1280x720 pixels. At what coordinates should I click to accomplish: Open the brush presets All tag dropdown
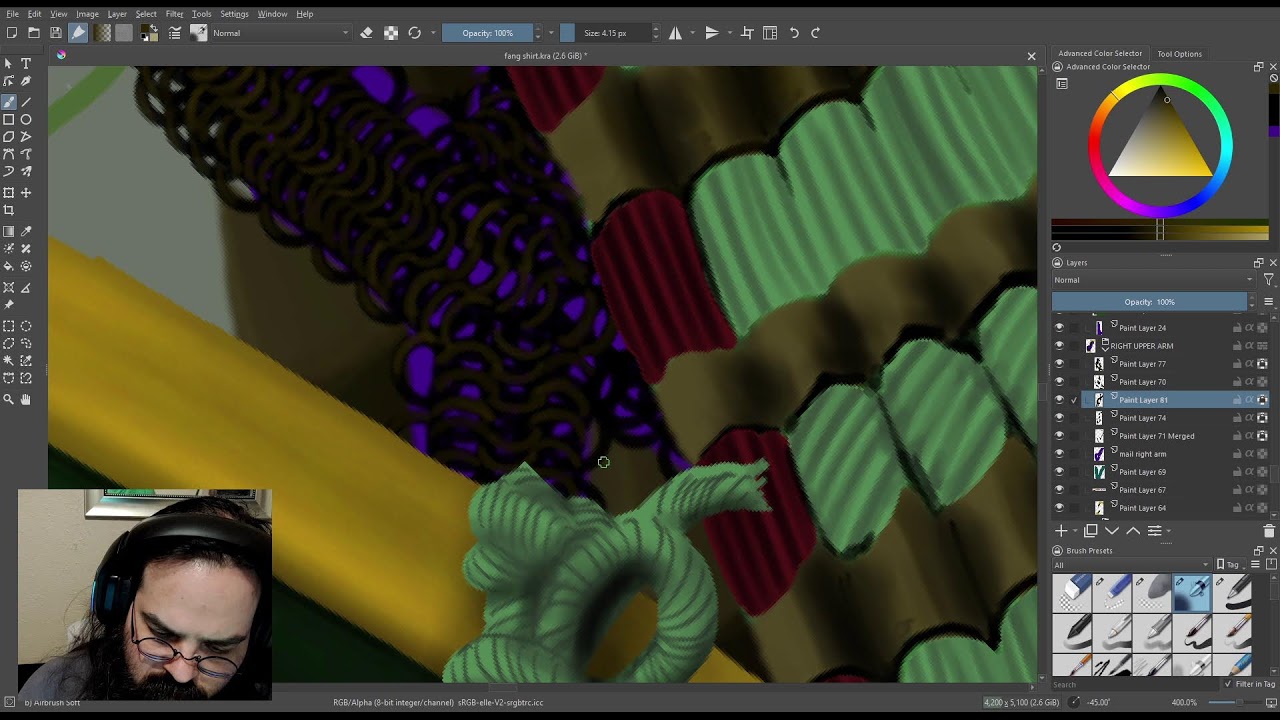[x=1131, y=565]
